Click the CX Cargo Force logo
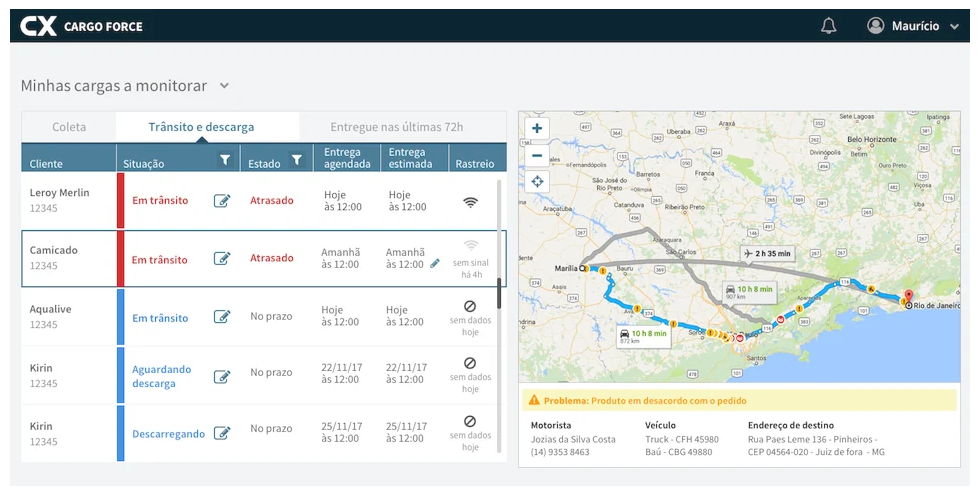 click(x=82, y=26)
